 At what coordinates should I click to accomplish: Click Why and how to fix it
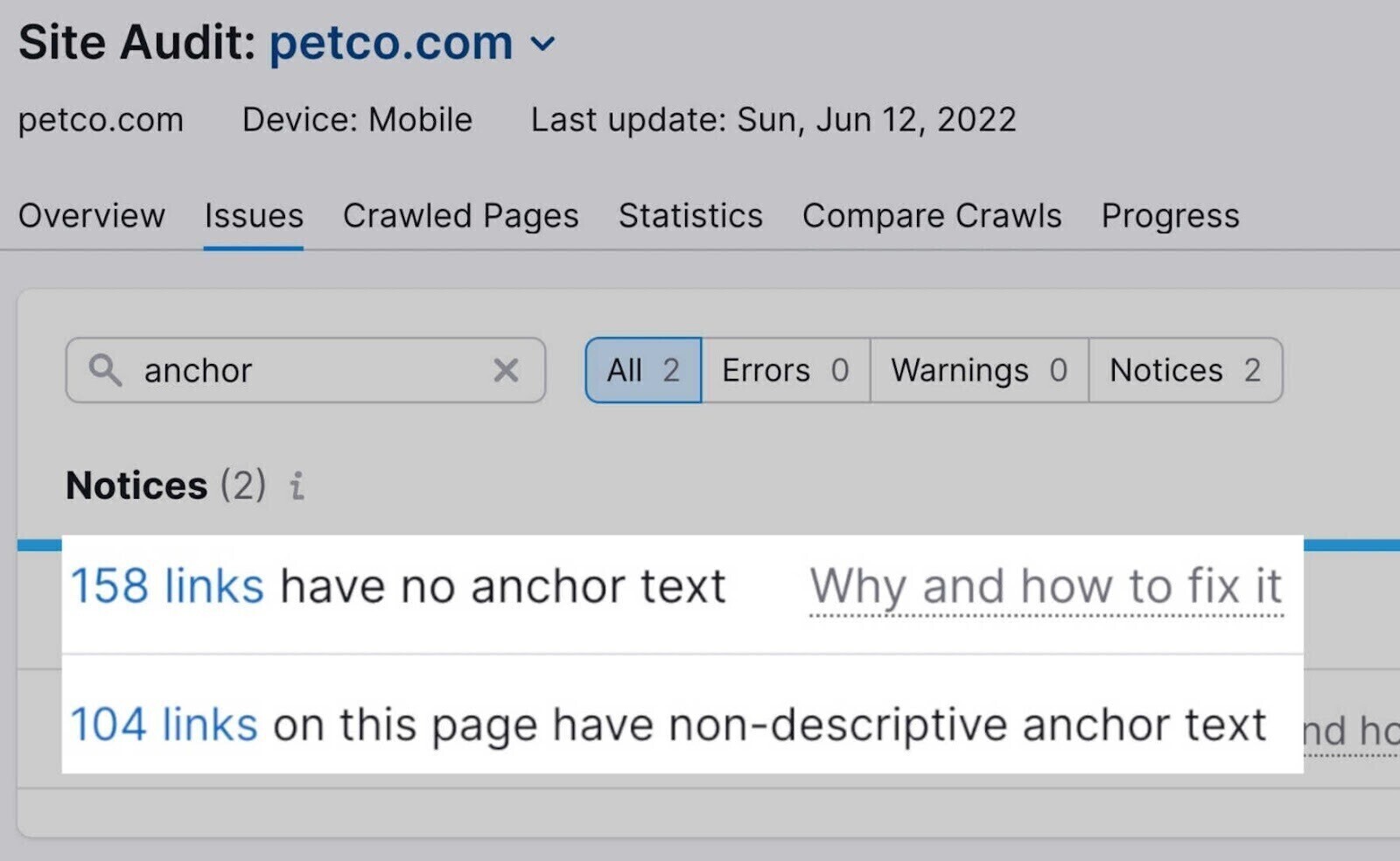click(x=1046, y=586)
